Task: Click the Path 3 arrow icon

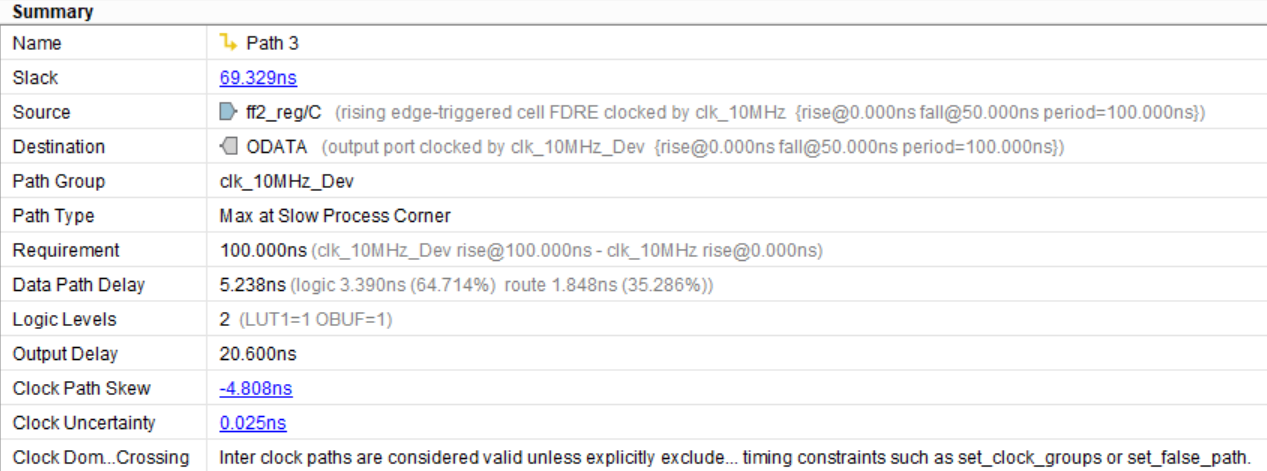Action: tap(229, 42)
